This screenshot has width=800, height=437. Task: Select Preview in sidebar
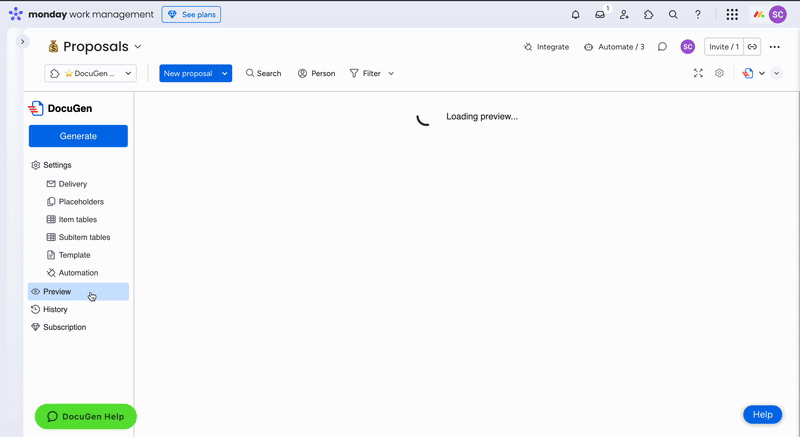[78, 292]
